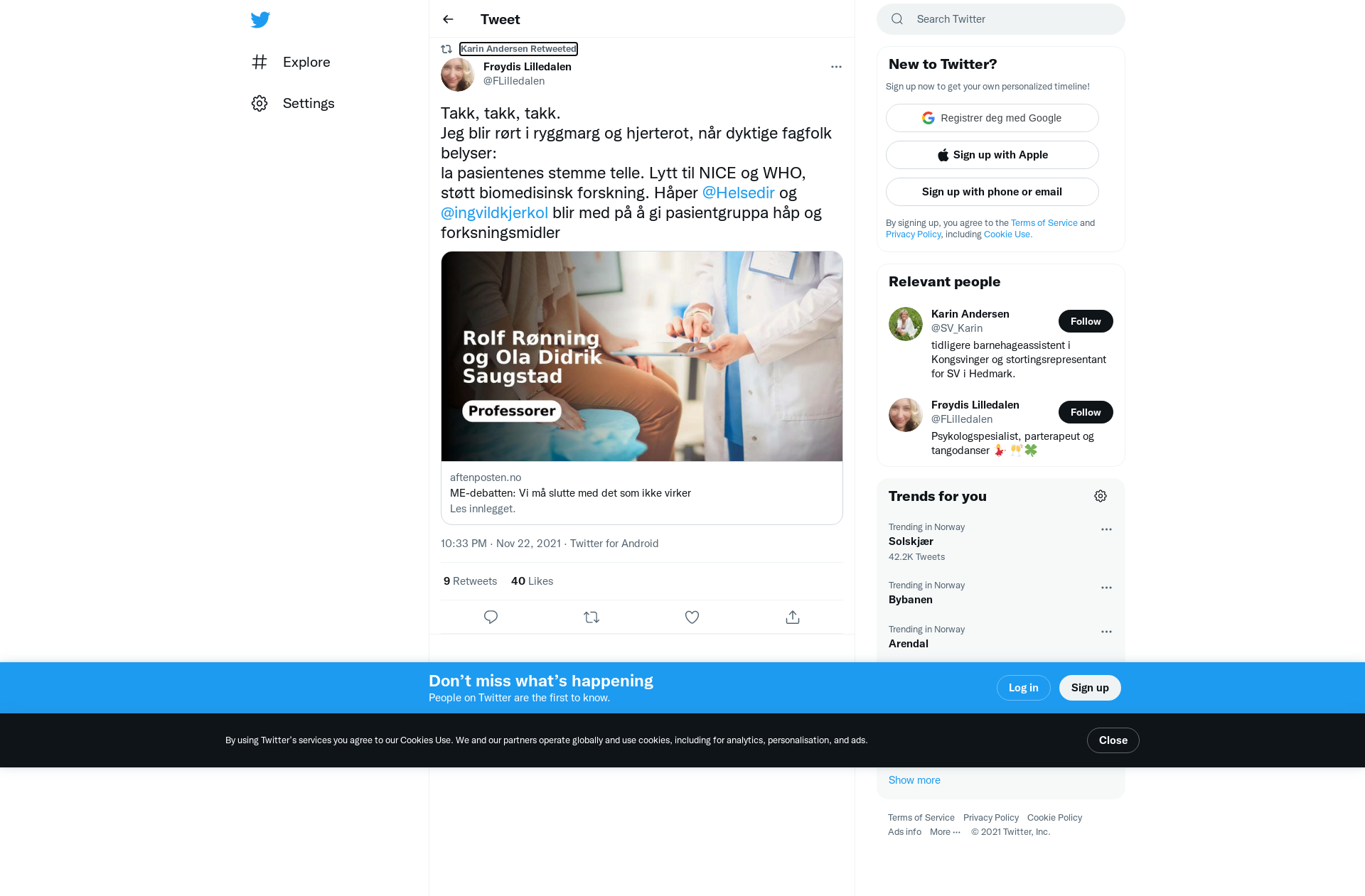
Task: Share the tweet via share icon
Action: tap(793, 617)
